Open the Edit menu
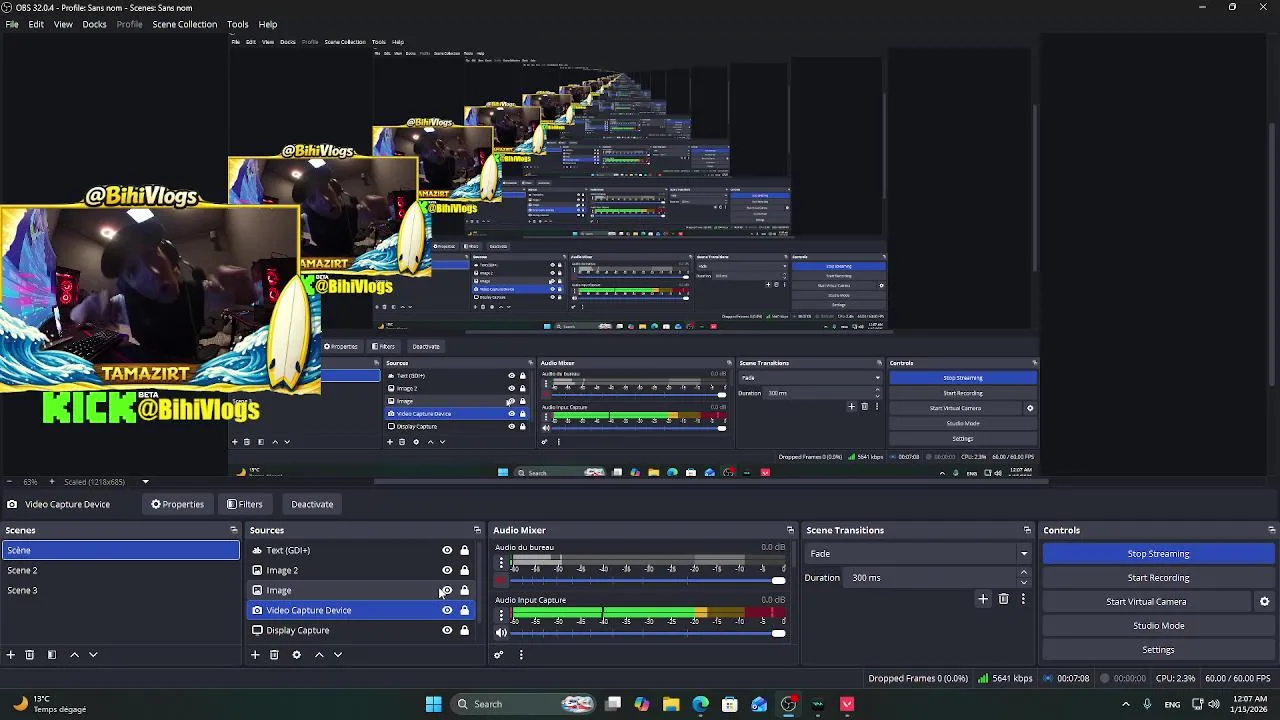 click(36, 24)
